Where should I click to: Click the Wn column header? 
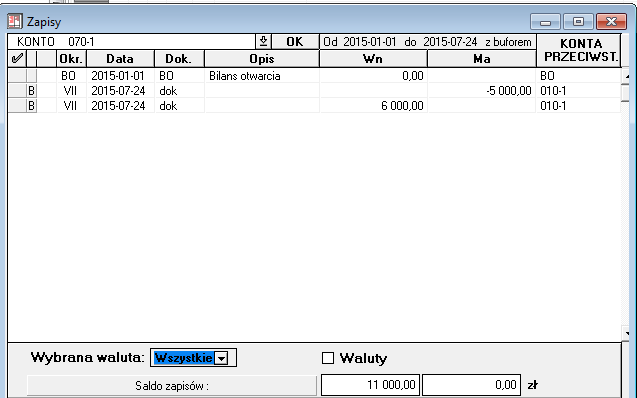373,59
